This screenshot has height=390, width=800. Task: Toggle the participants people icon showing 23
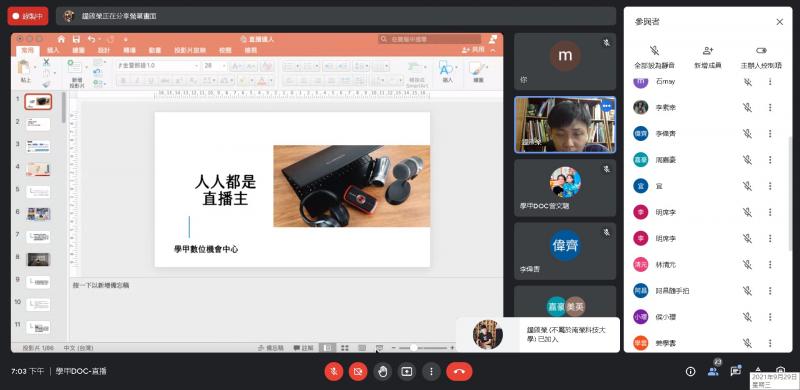tap(713, 371)
